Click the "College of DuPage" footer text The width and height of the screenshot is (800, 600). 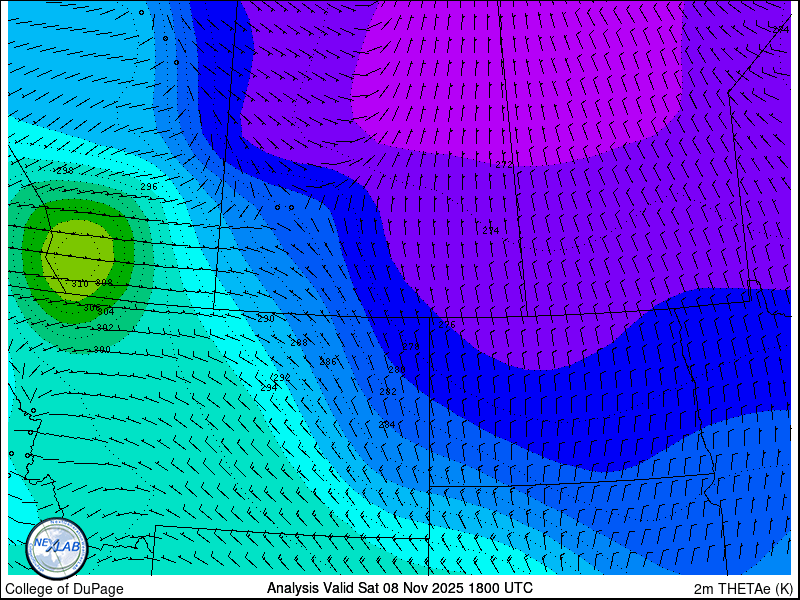64,589
